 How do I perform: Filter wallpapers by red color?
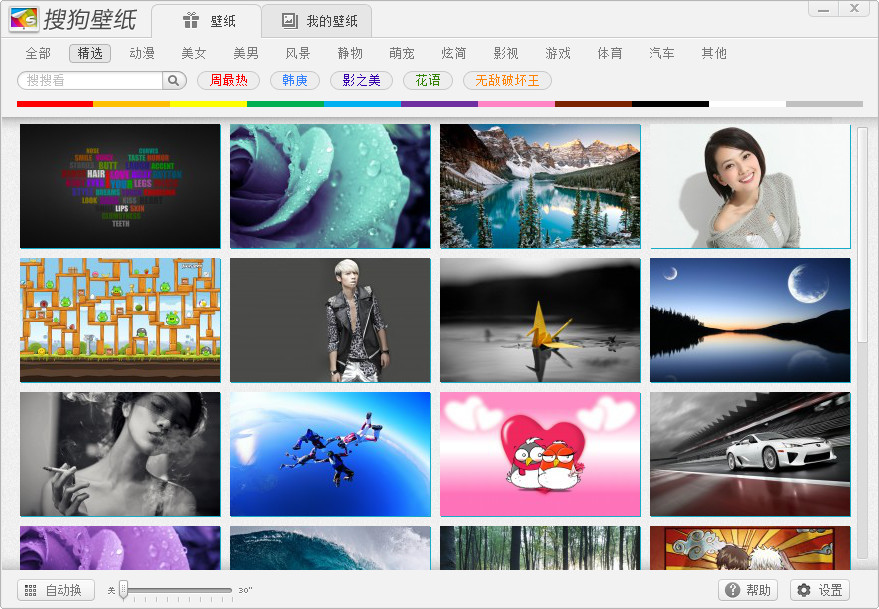tap(55, 104)
